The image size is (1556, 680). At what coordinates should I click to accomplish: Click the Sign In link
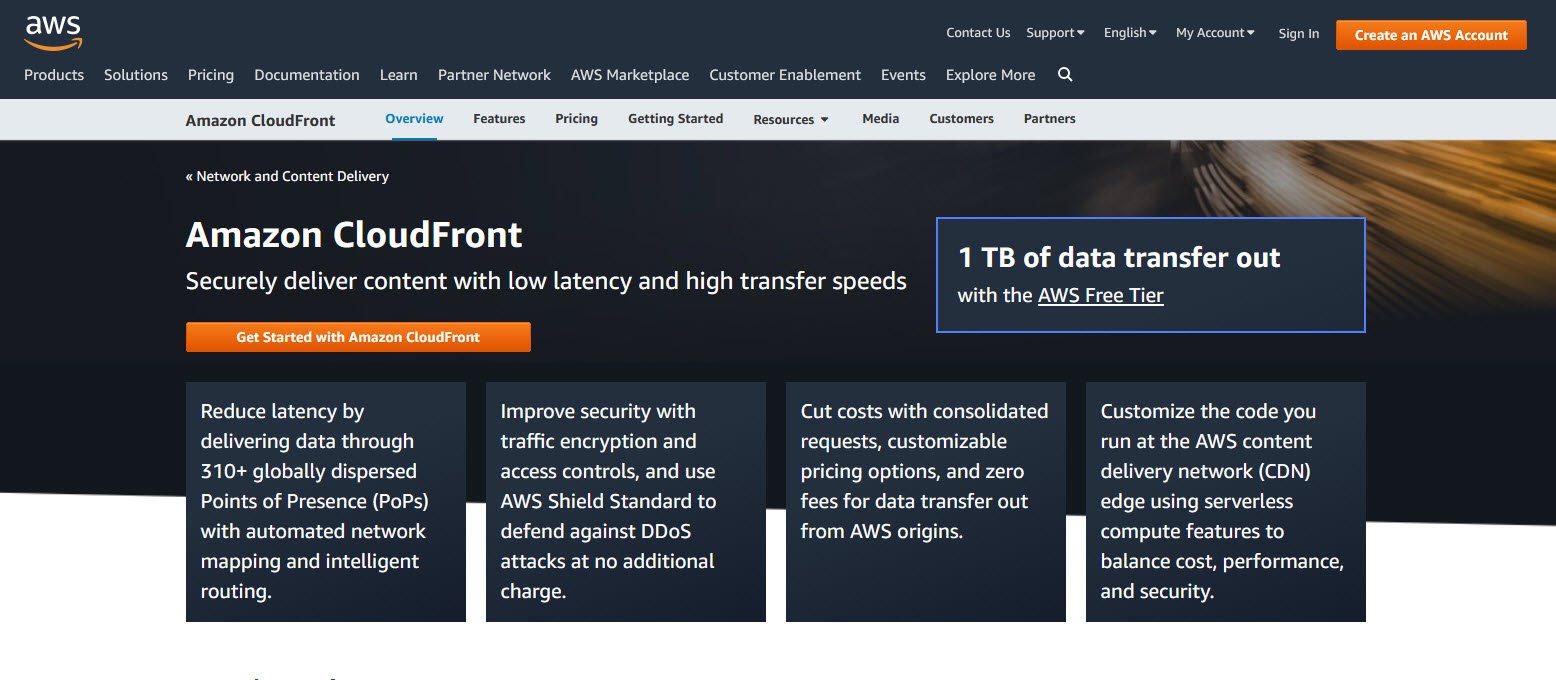point(1298,34)
